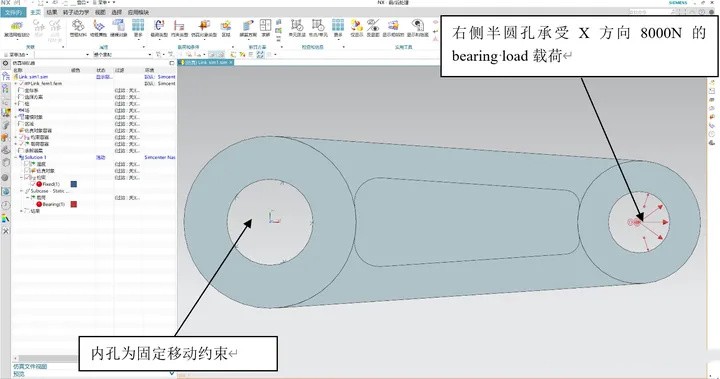Collapse the 载荷 node containing Bearing(1)
Screen dimensions: 720x379
click(27, 198)
